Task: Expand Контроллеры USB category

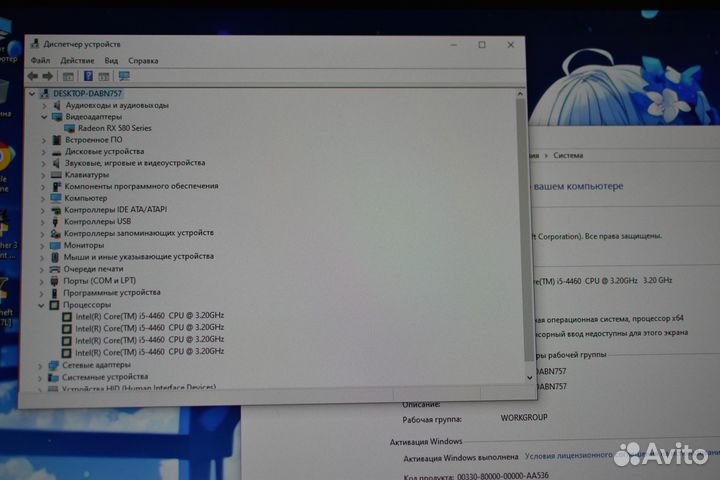Action: (x=43, y=222)
